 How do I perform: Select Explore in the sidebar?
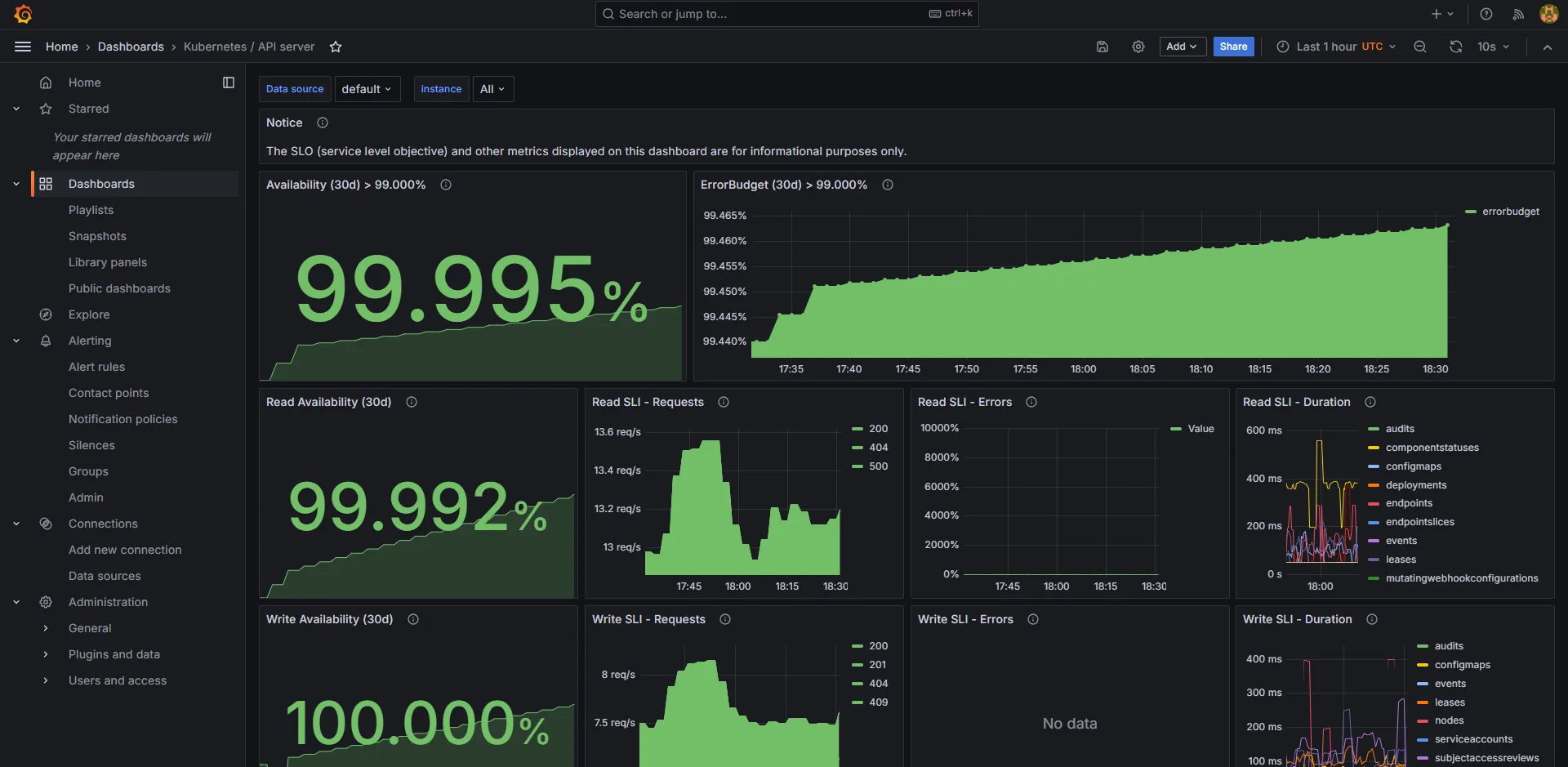pos(89,314)
